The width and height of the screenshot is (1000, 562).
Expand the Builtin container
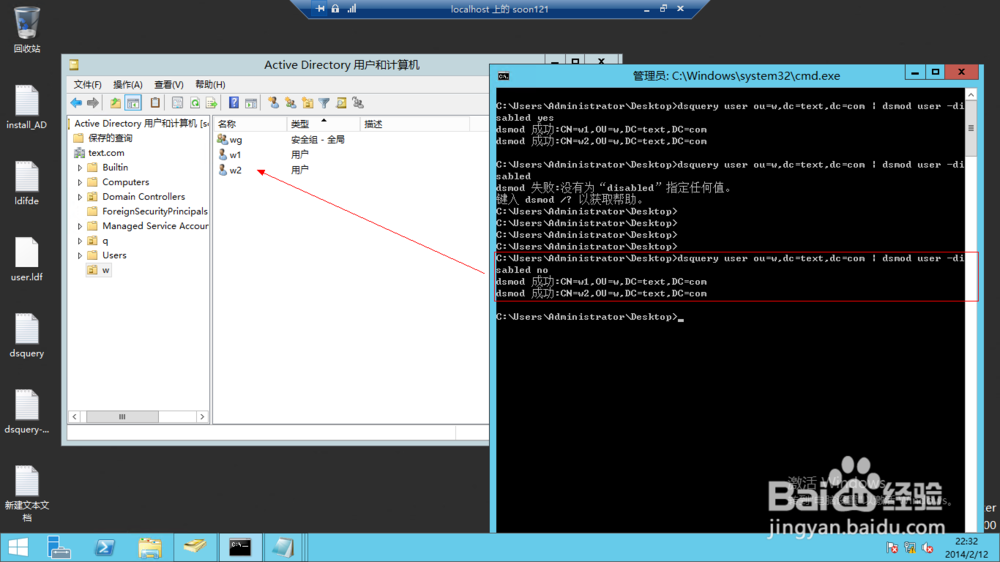[x=80, y=168]
